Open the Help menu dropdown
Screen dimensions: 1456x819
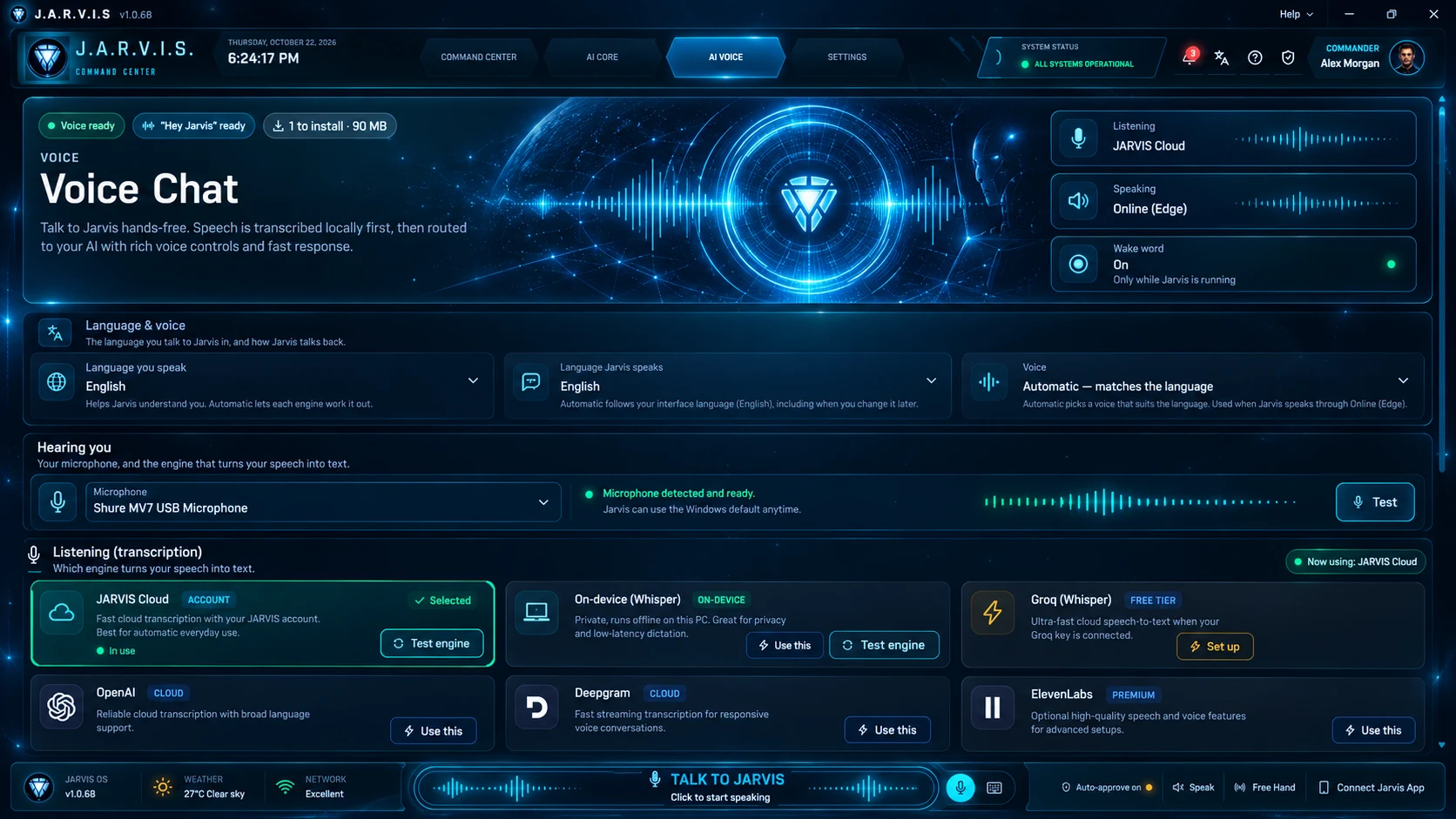click(1296, 14)
